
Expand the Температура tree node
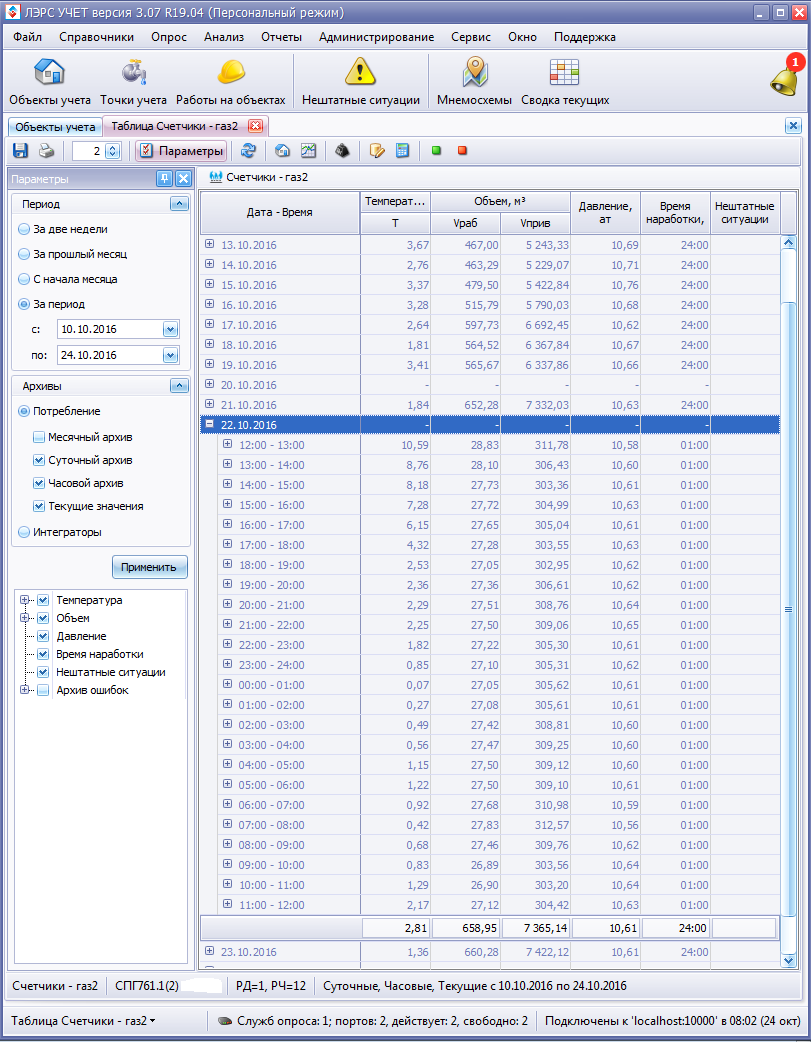(25, 600)
